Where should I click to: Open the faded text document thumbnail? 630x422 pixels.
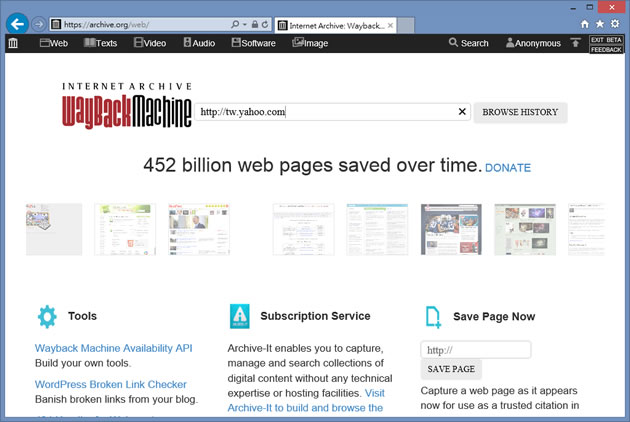(x=303, y=229)
